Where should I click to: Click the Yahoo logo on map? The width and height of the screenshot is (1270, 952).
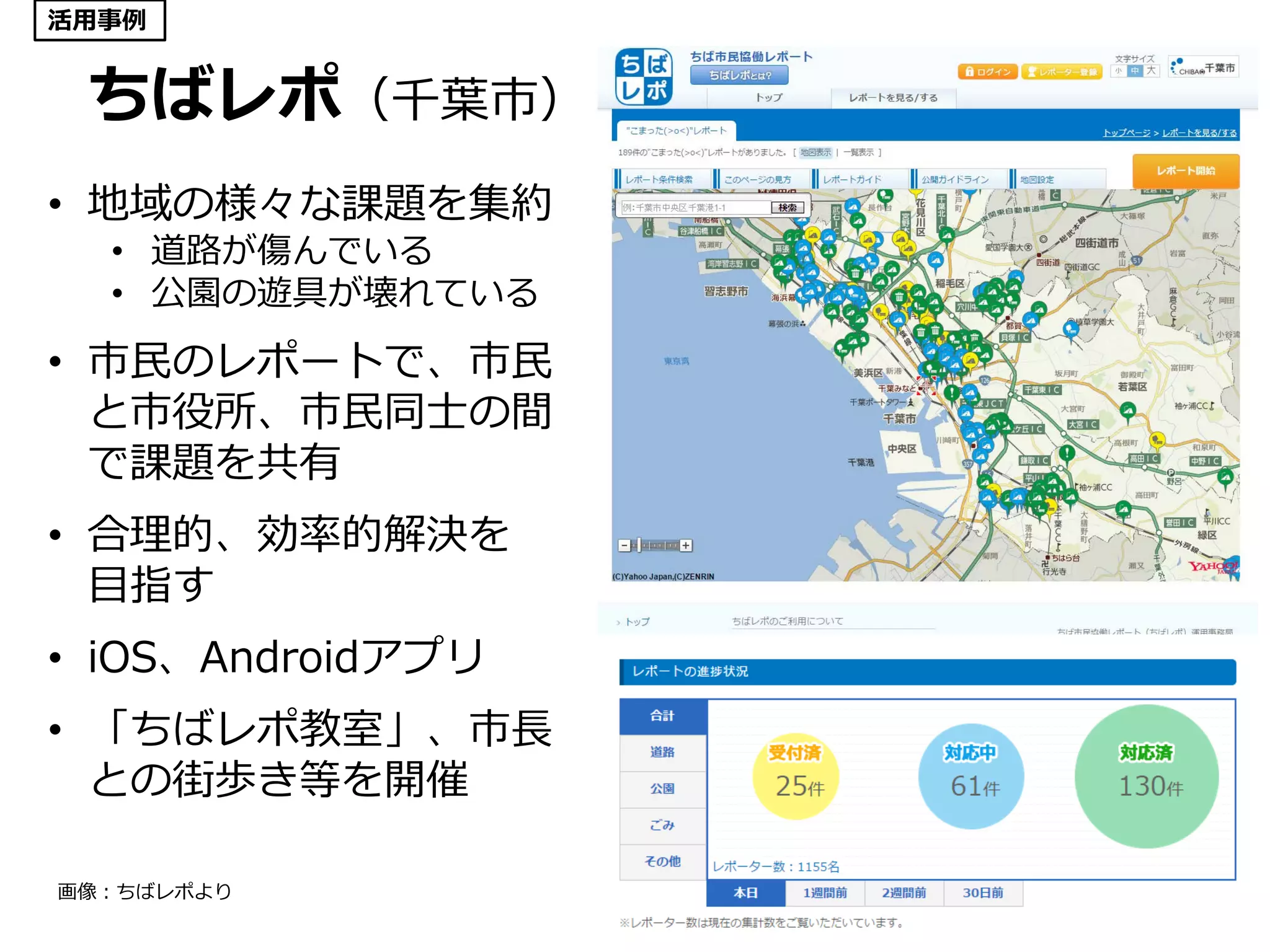tap(1214, 566)
